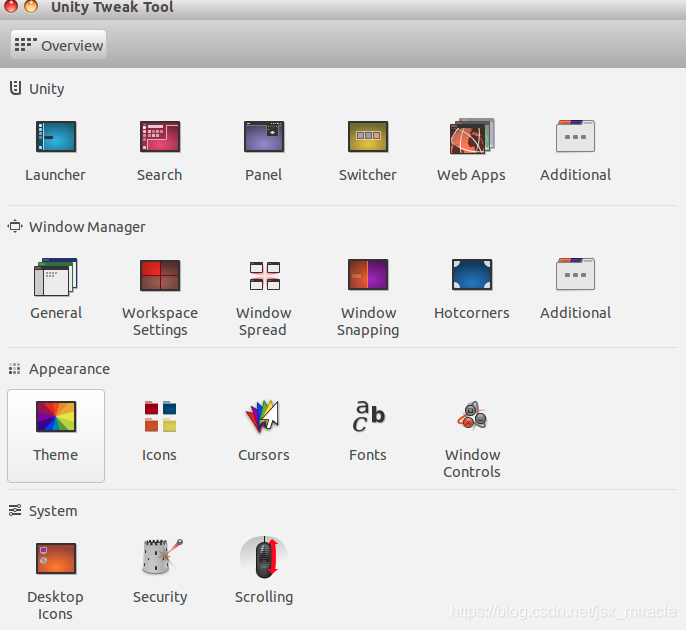Open Window Snapping settings
Viewport: 686px width, 630px height.
tap(368, 297)
